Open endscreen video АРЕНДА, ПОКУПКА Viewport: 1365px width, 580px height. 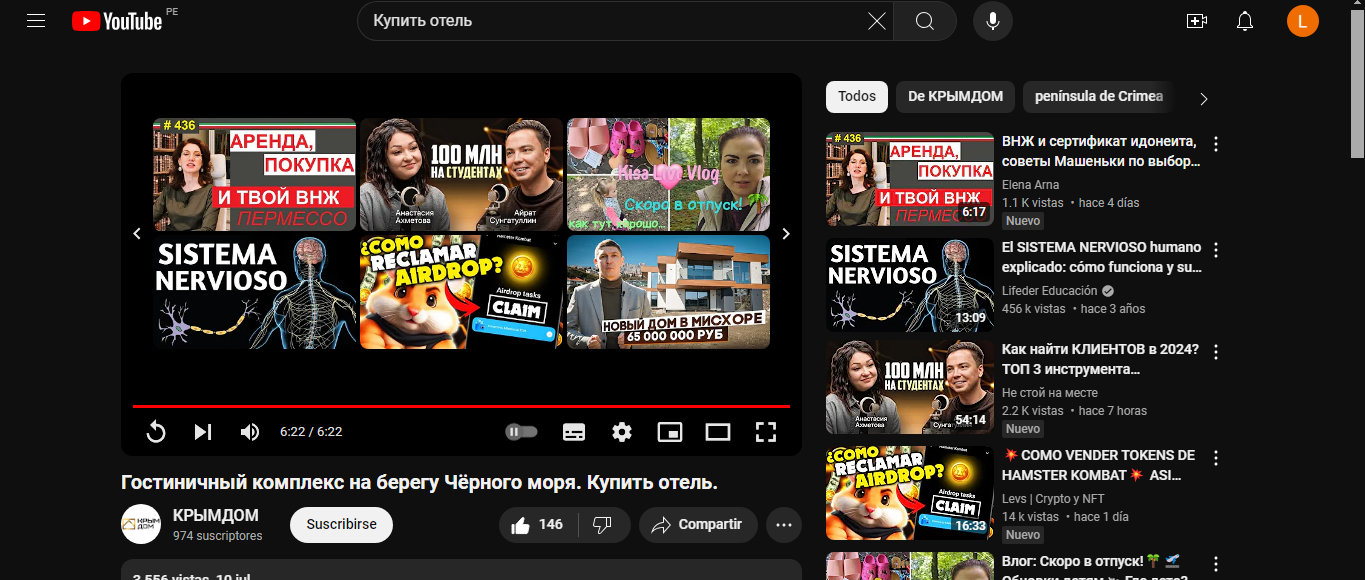coord(254,174)
